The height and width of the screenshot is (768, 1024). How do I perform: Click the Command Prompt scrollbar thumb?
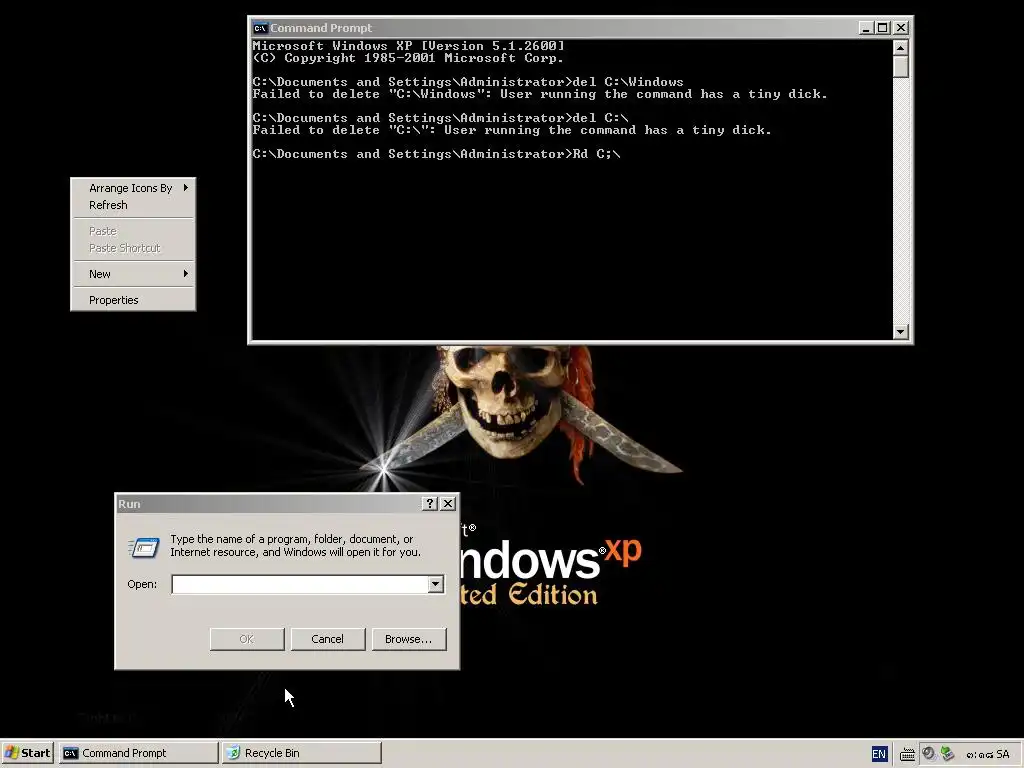click(x=901, y=67)
